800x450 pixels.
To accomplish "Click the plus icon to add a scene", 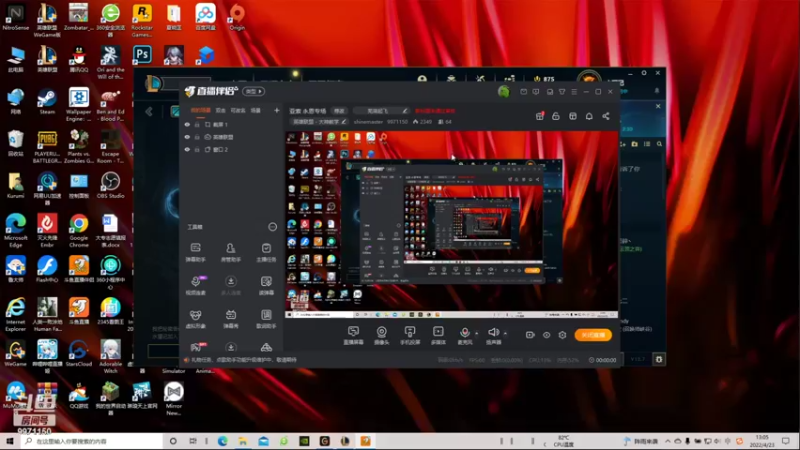I will click(x=277, y=110).
